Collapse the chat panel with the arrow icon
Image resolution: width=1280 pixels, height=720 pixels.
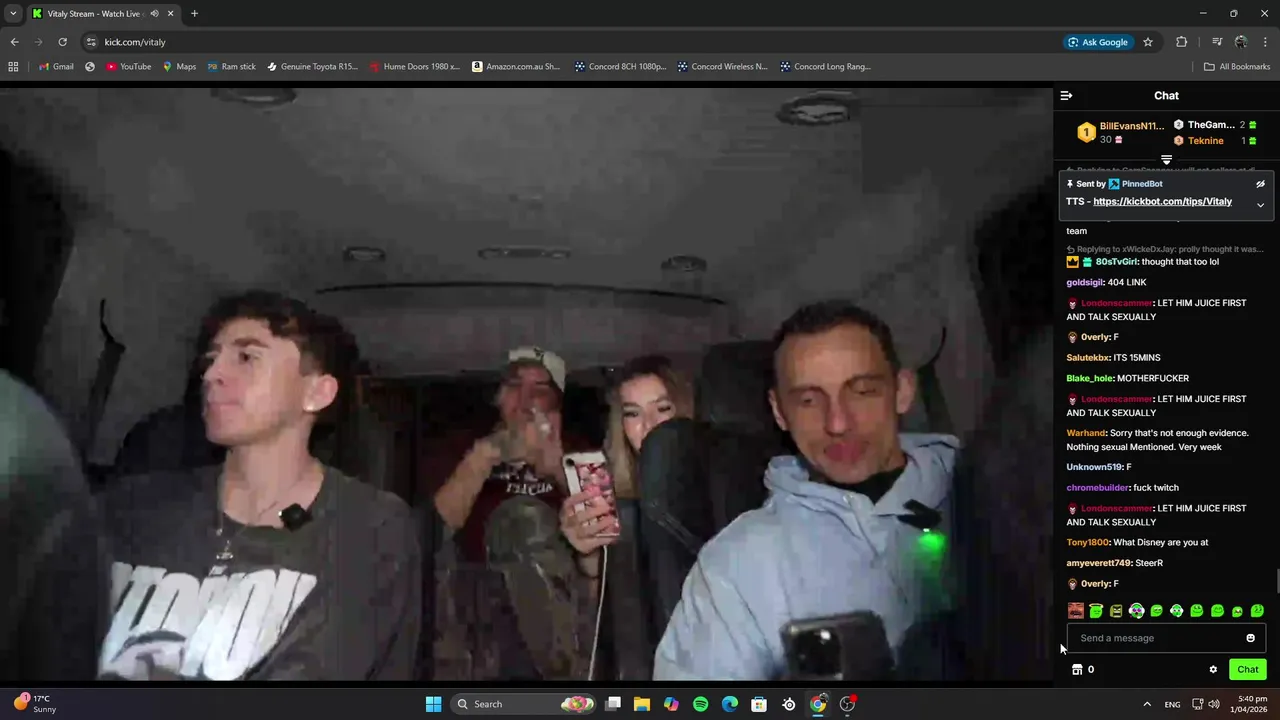tap(1066, 96)
